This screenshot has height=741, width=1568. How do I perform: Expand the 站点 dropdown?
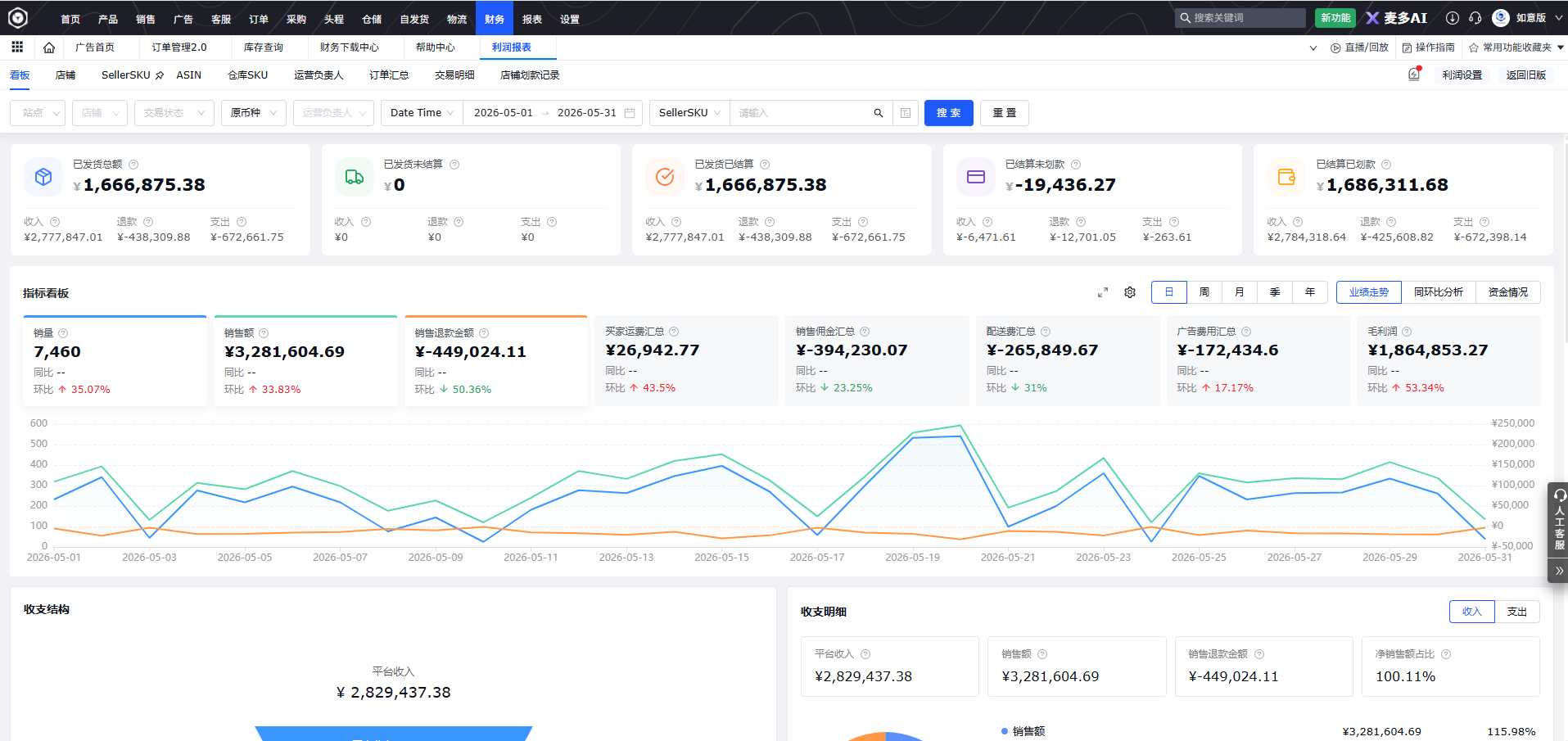point(38,113)
